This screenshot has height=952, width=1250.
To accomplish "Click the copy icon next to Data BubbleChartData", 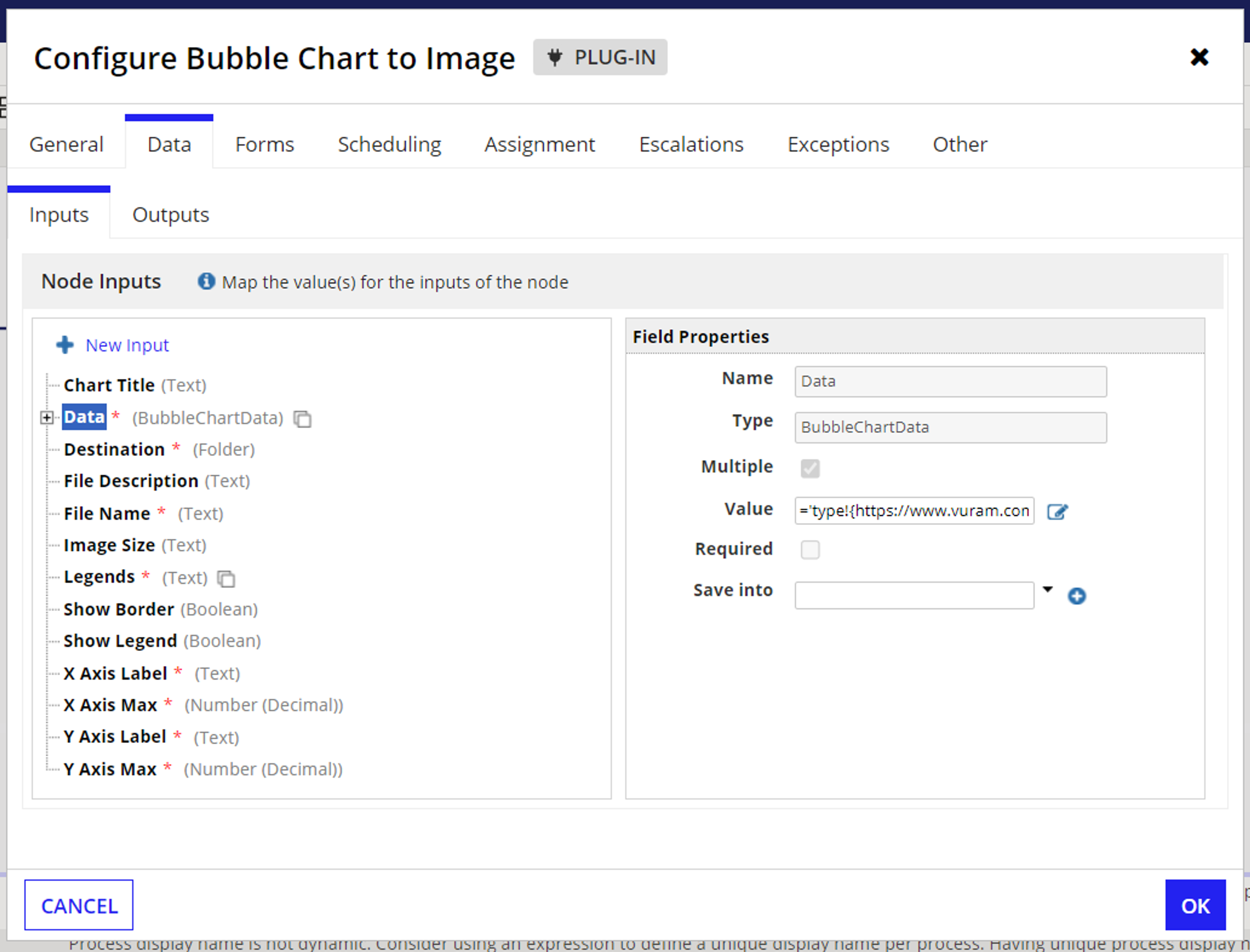I will pos(303,419).
